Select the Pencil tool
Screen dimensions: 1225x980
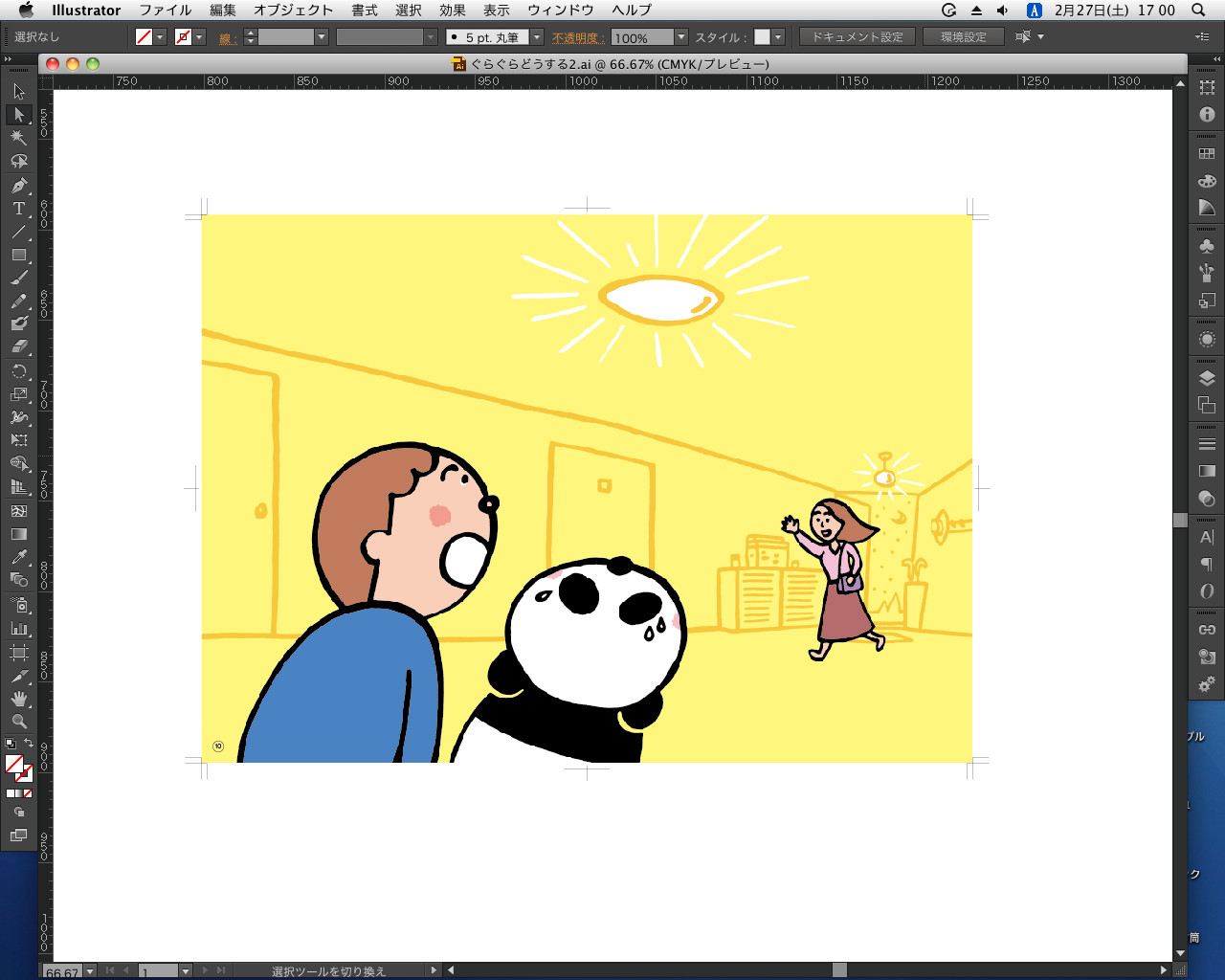pos(19,301)
